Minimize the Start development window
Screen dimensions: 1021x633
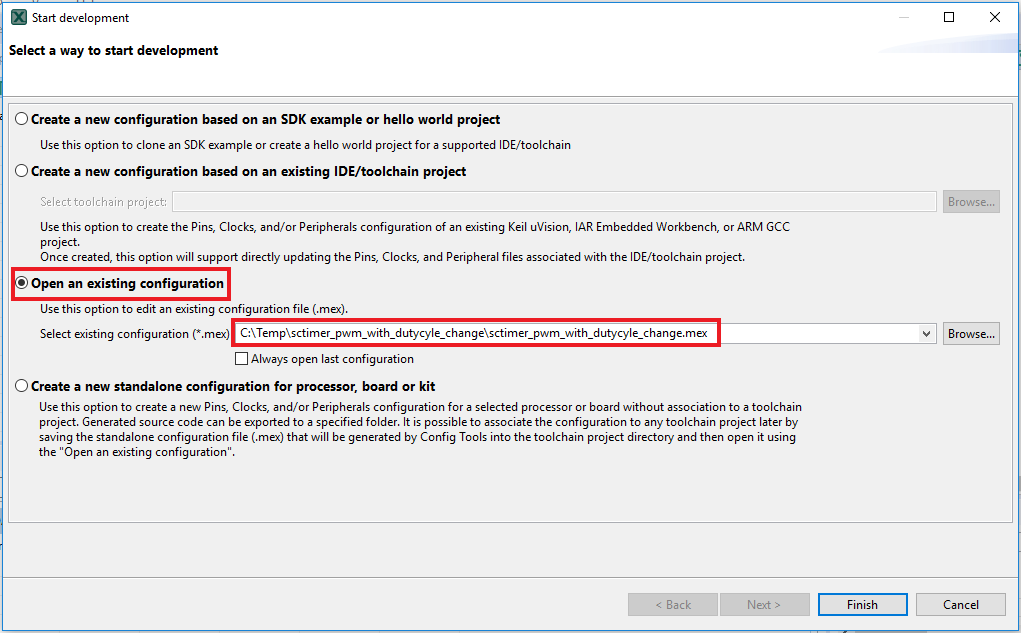pos(903,18)
